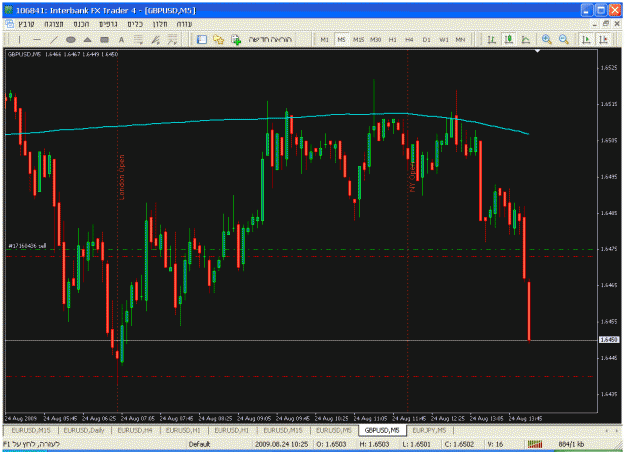Click the connection status bars icon
Screen dimensions: 625x452
pyautogui.click(x=535, y=444)
